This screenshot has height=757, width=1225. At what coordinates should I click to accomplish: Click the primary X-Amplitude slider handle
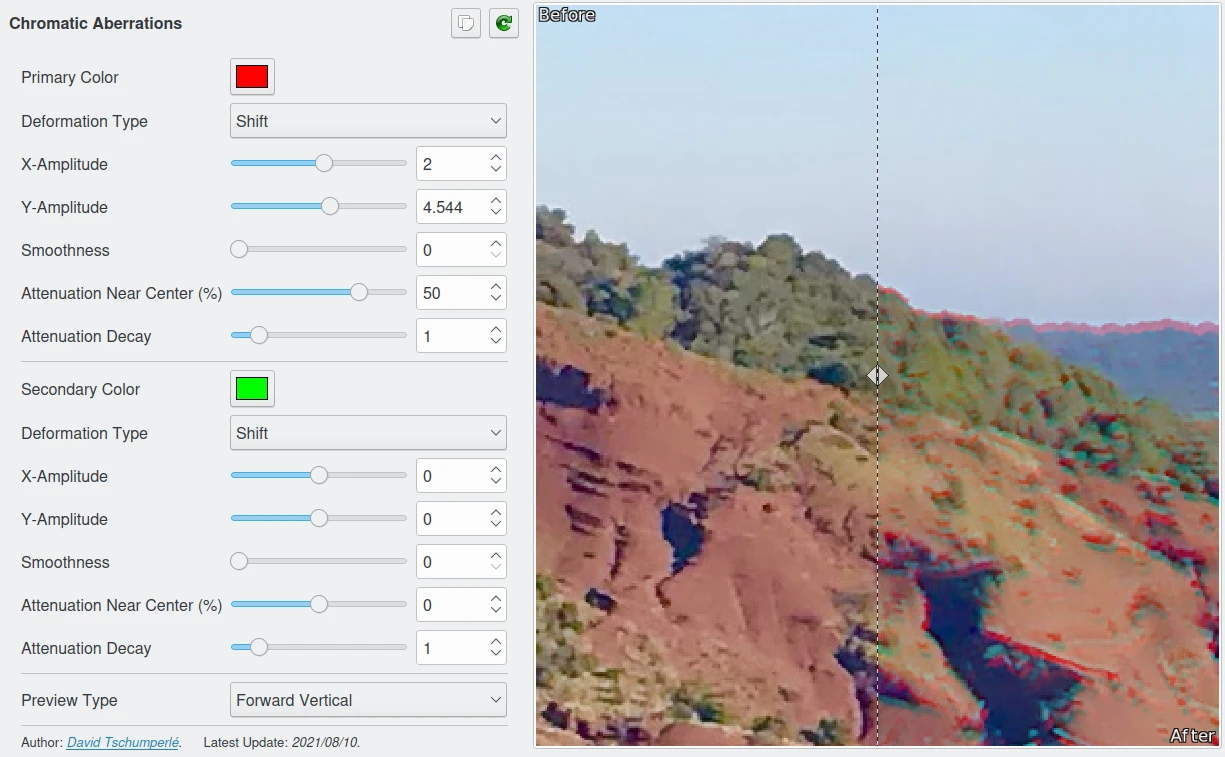coord(323,164)
